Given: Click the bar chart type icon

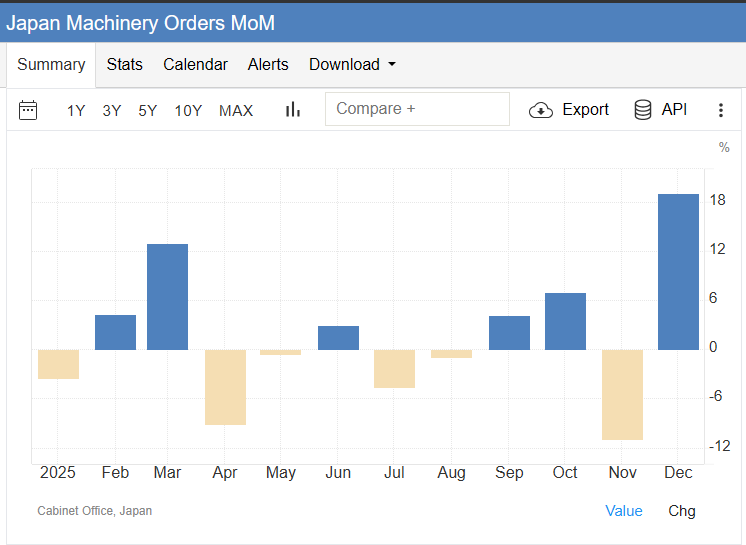Looking at the screenshot, I should [x=293, y=110].
